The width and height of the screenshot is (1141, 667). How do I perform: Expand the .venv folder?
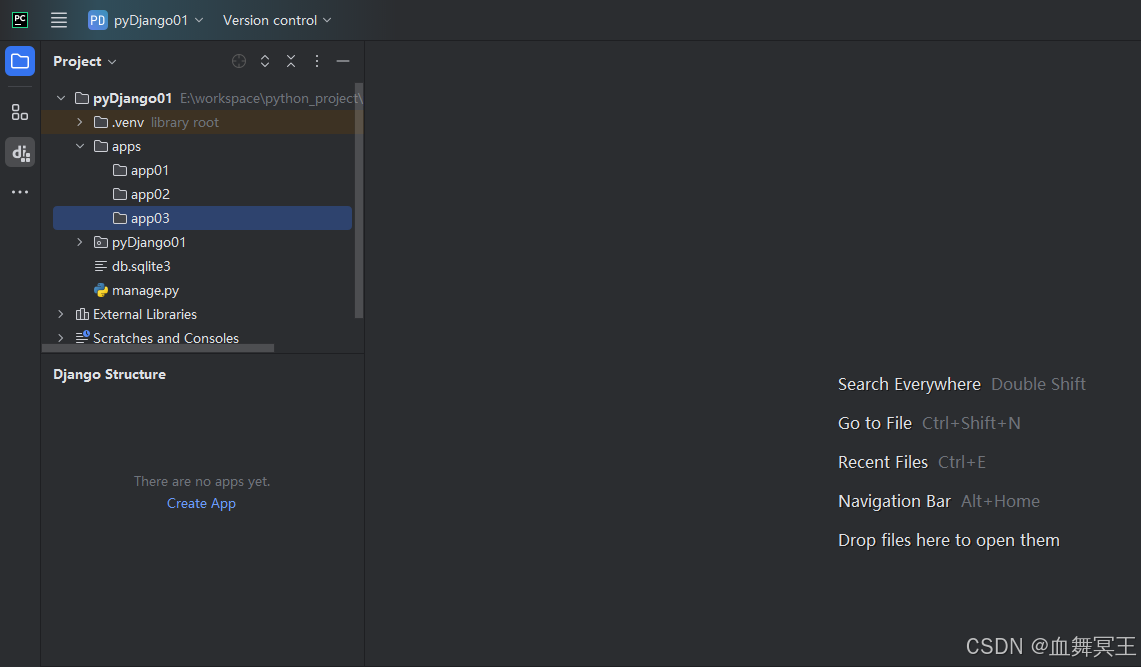pyautogui.click(x=80, y=122)
